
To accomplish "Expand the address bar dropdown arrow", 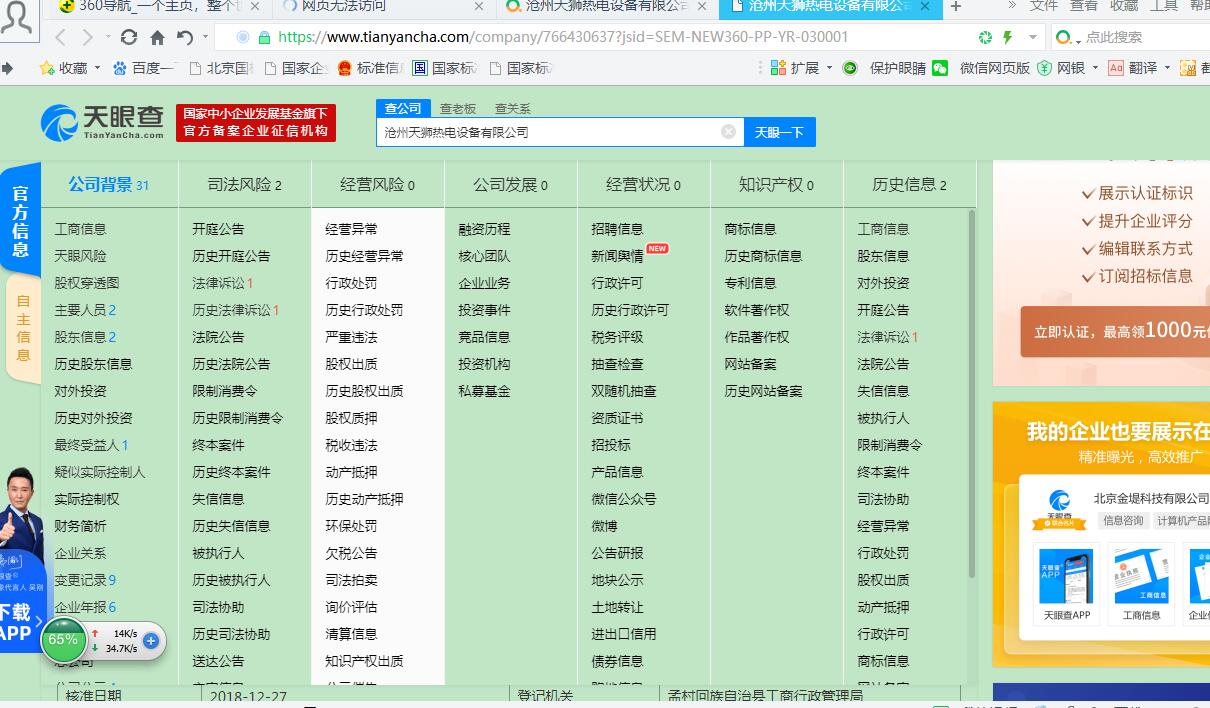I will click(1034, 38).
